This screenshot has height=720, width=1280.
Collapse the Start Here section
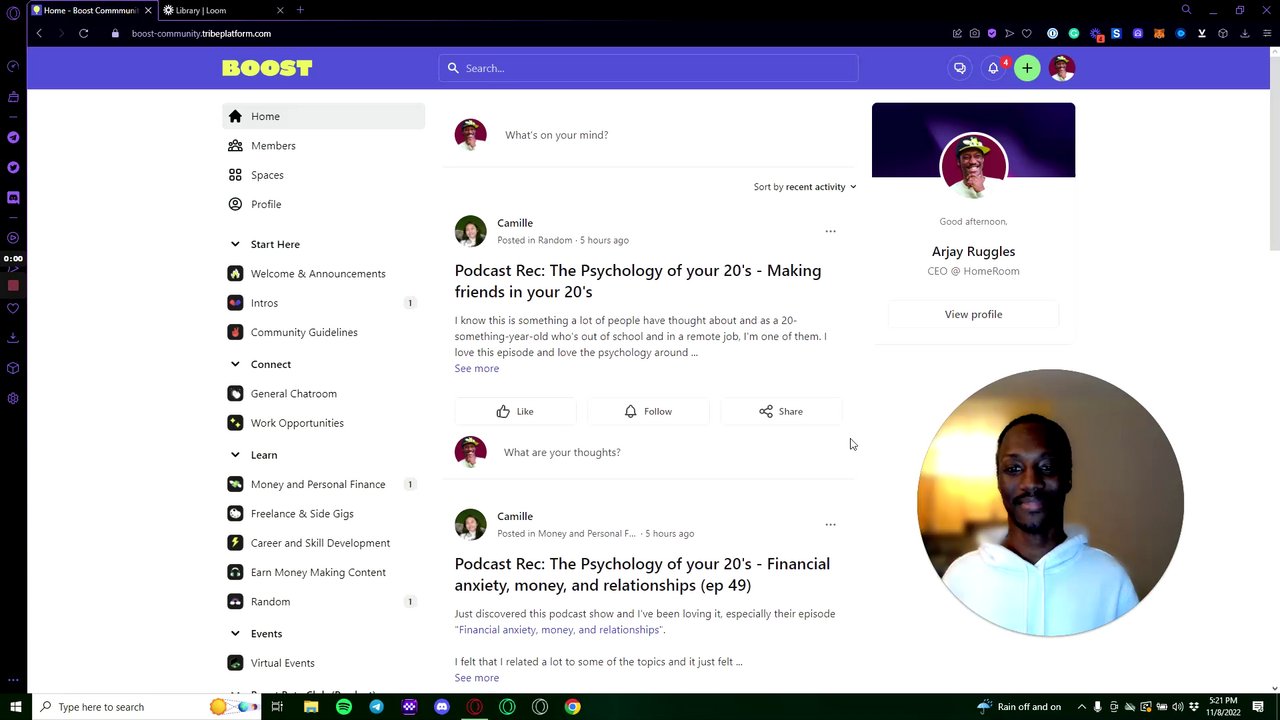click(235, 244)
